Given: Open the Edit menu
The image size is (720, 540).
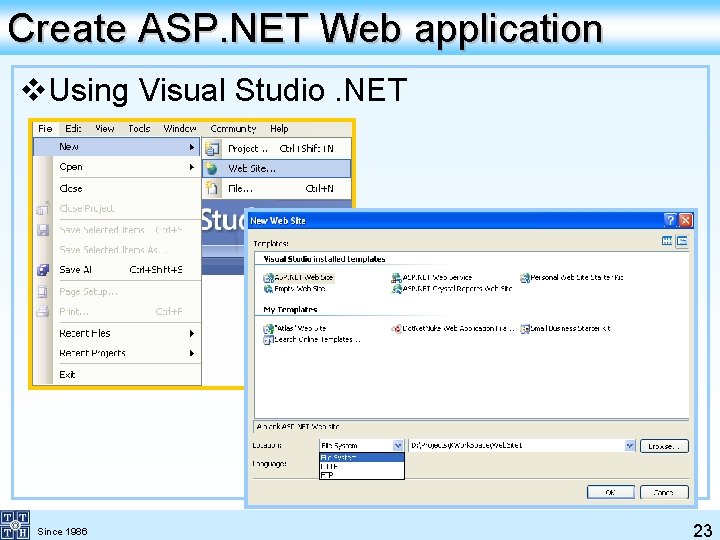Looking at the screenshot, I should click(73, 129).
